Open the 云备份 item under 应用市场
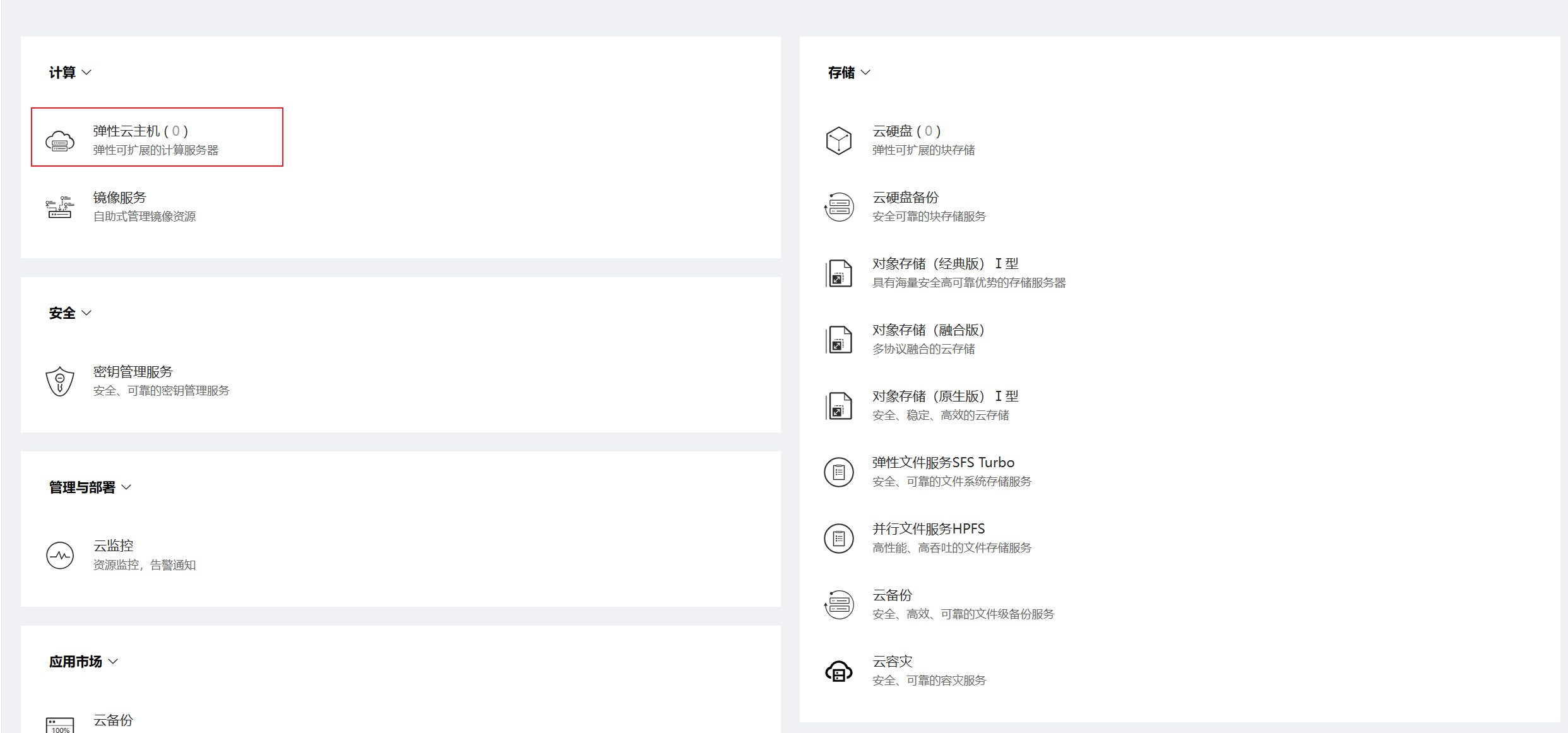This screenshot has width=1568, height=733. tap(113, 720)
